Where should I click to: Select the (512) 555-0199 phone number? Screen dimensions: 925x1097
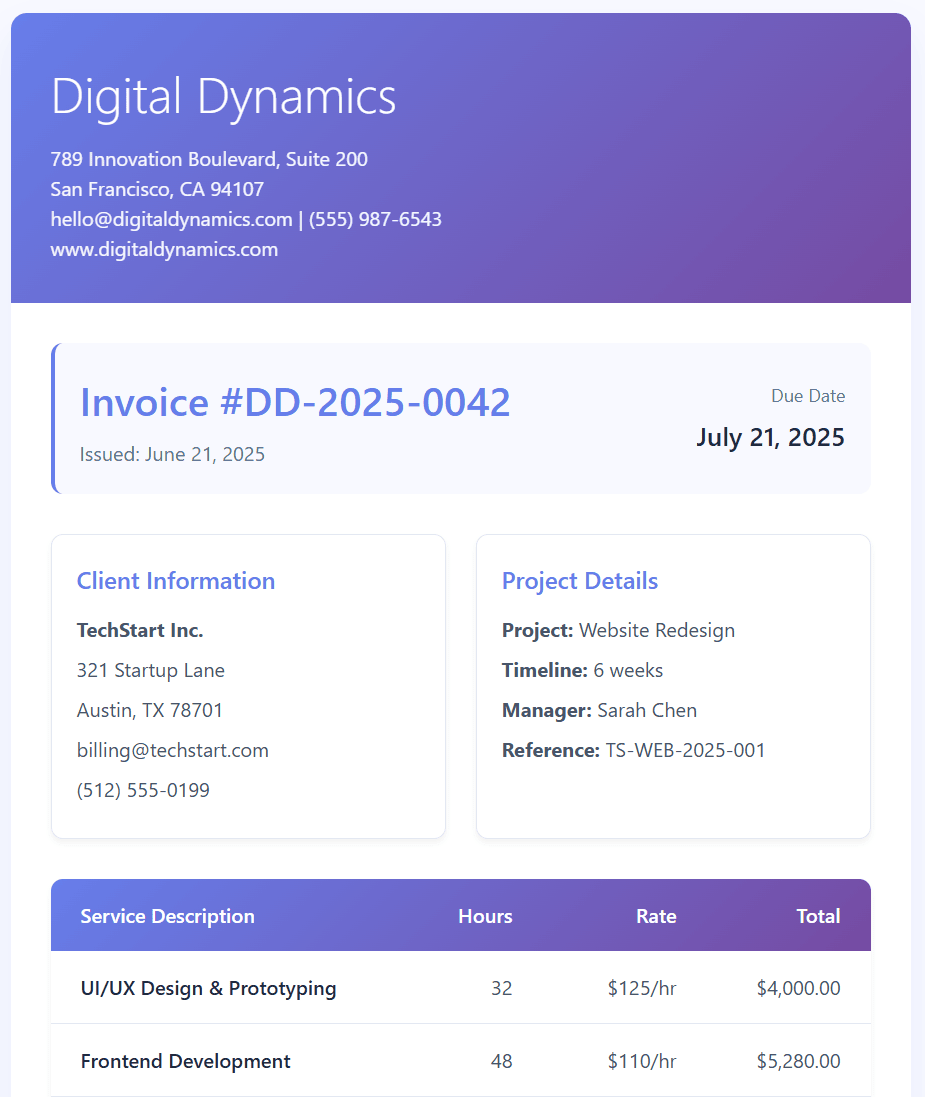[x=143, y=790]
